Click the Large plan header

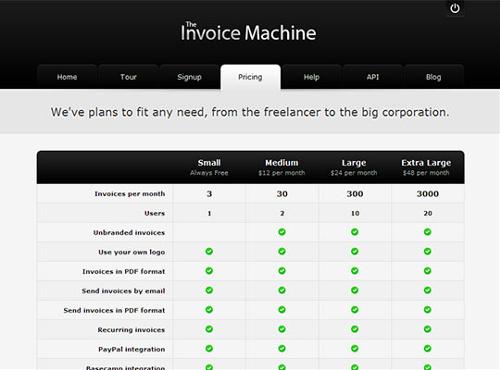click(x=354, y=167)
